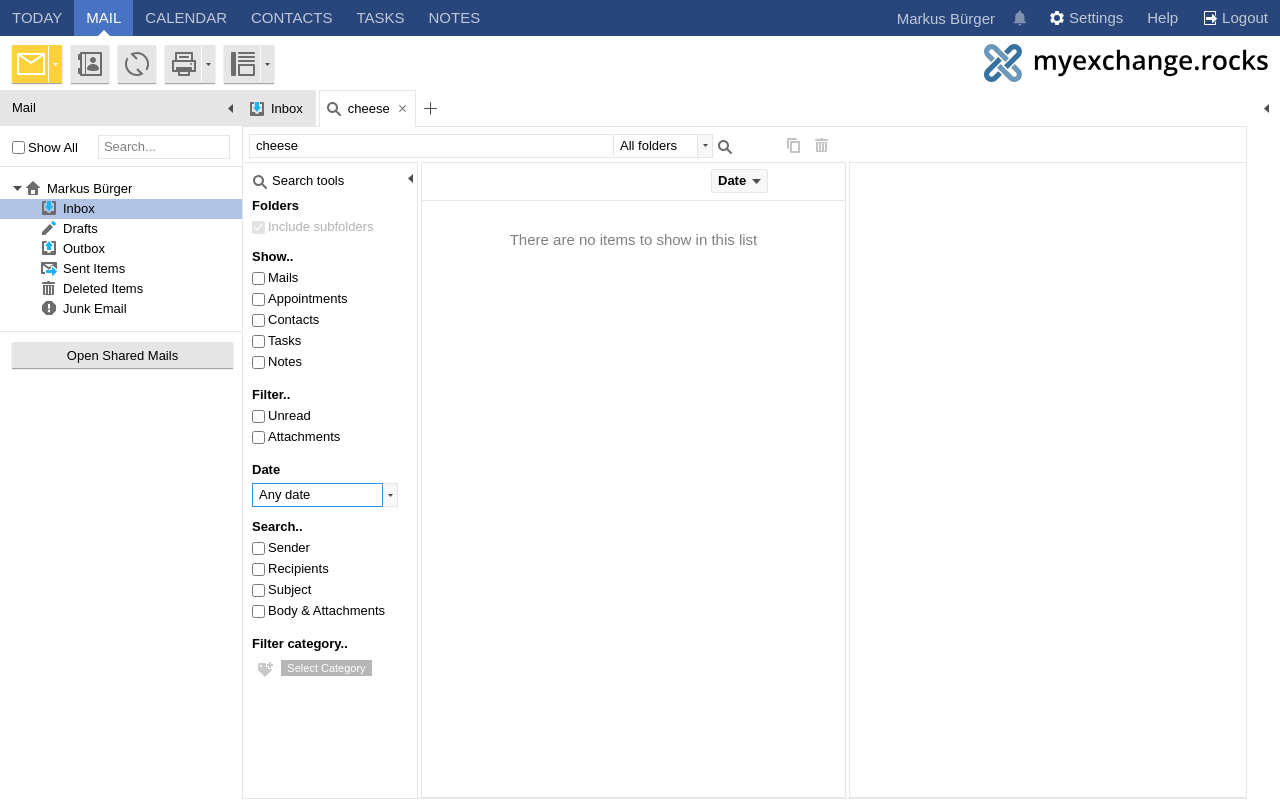Click the category tag icon
Image resolution: width=1280 pixels, height=800 pixels.
pyautogui.click(x=265, y=669)
